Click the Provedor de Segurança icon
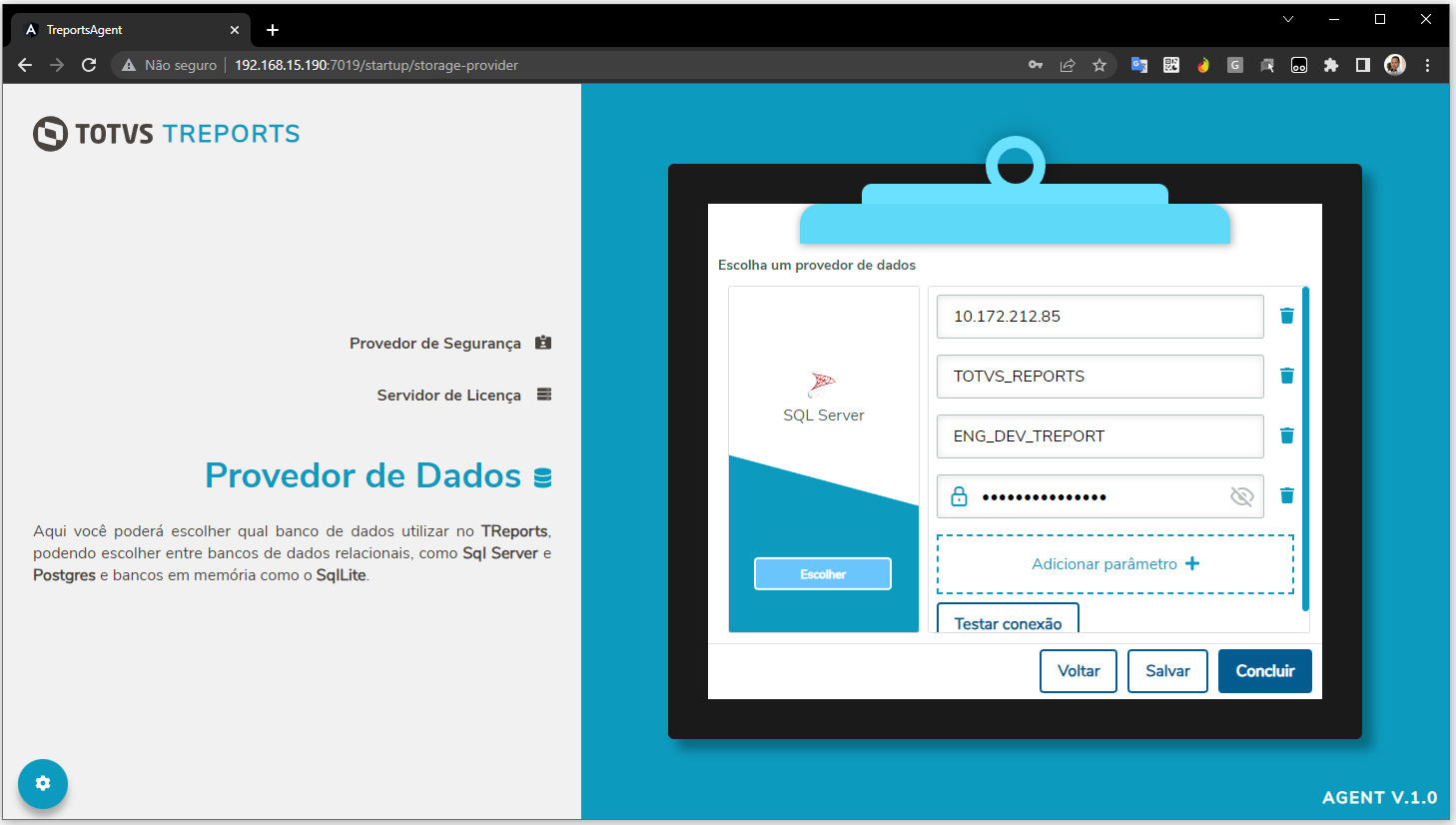 (x=543, y=343)
